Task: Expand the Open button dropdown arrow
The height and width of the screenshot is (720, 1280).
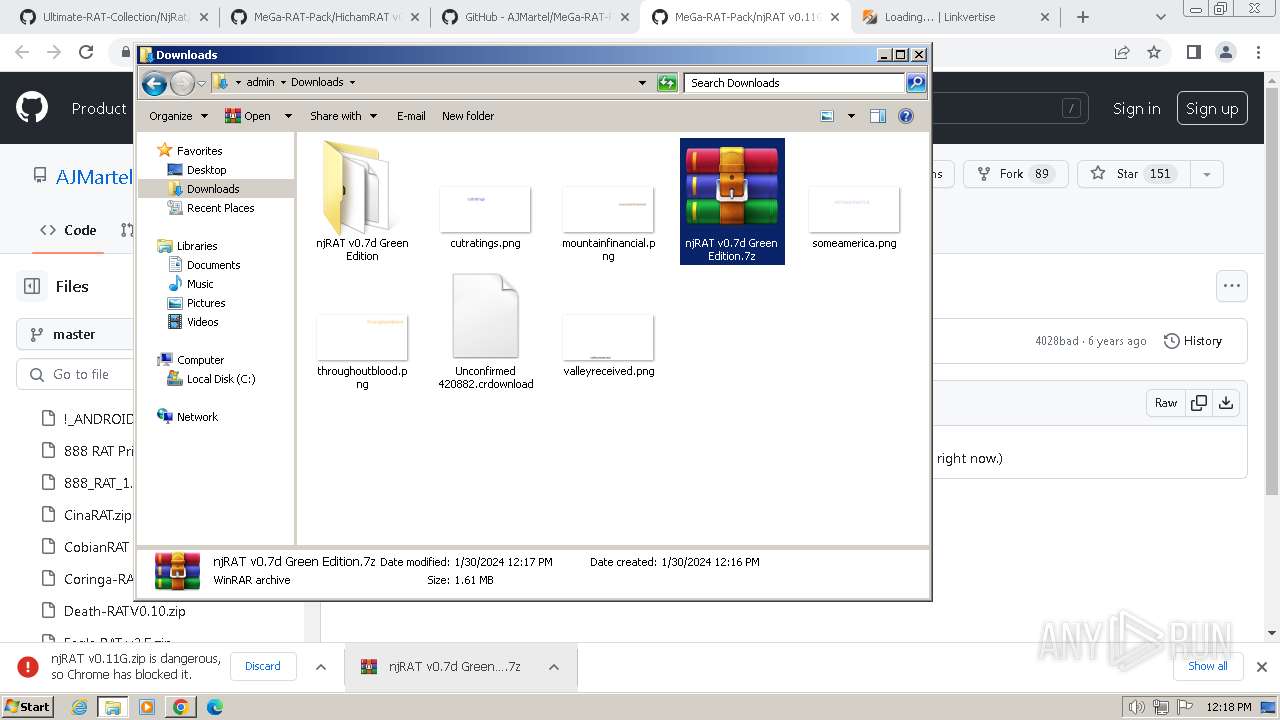Action: coord(288,116)
